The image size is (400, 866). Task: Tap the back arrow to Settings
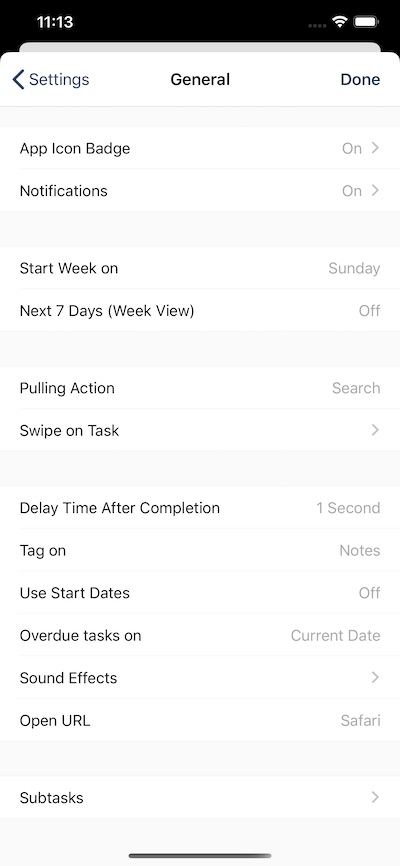pos(18,80)
